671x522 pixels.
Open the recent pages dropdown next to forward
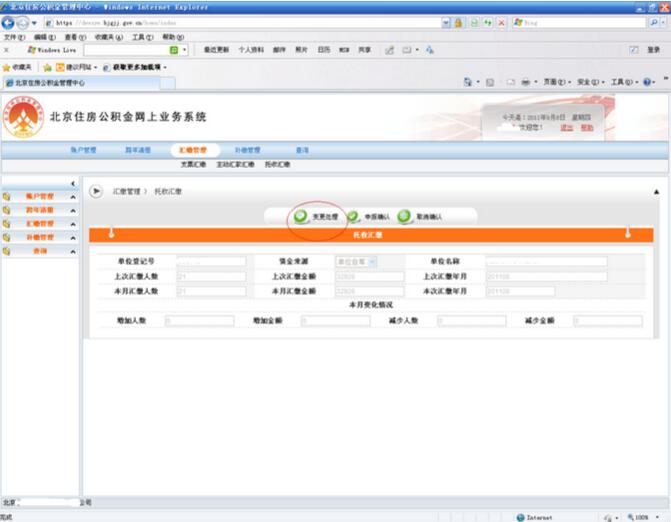(34, 23)
